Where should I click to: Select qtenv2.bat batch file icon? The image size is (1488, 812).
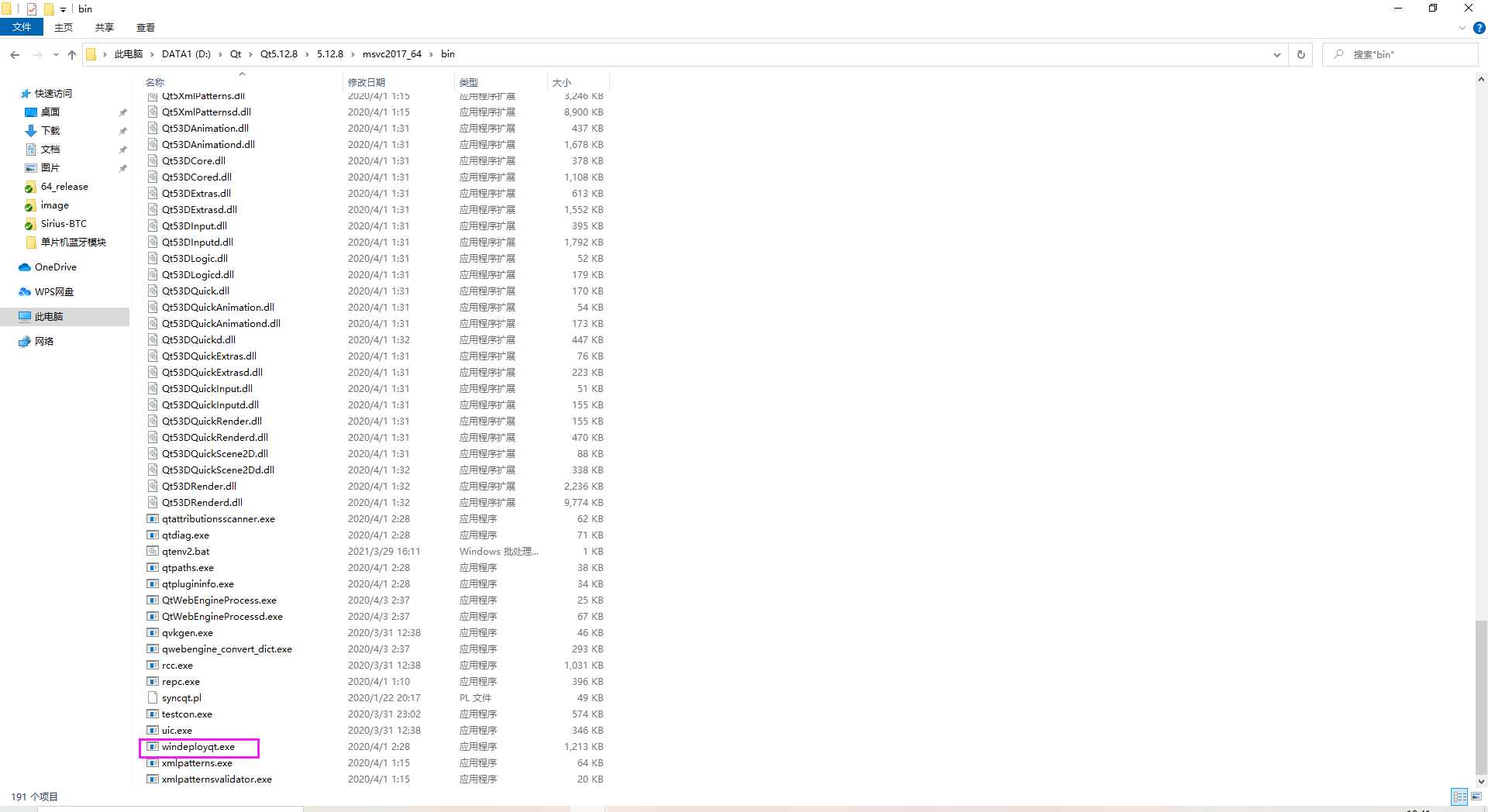[x=153, y=552]
